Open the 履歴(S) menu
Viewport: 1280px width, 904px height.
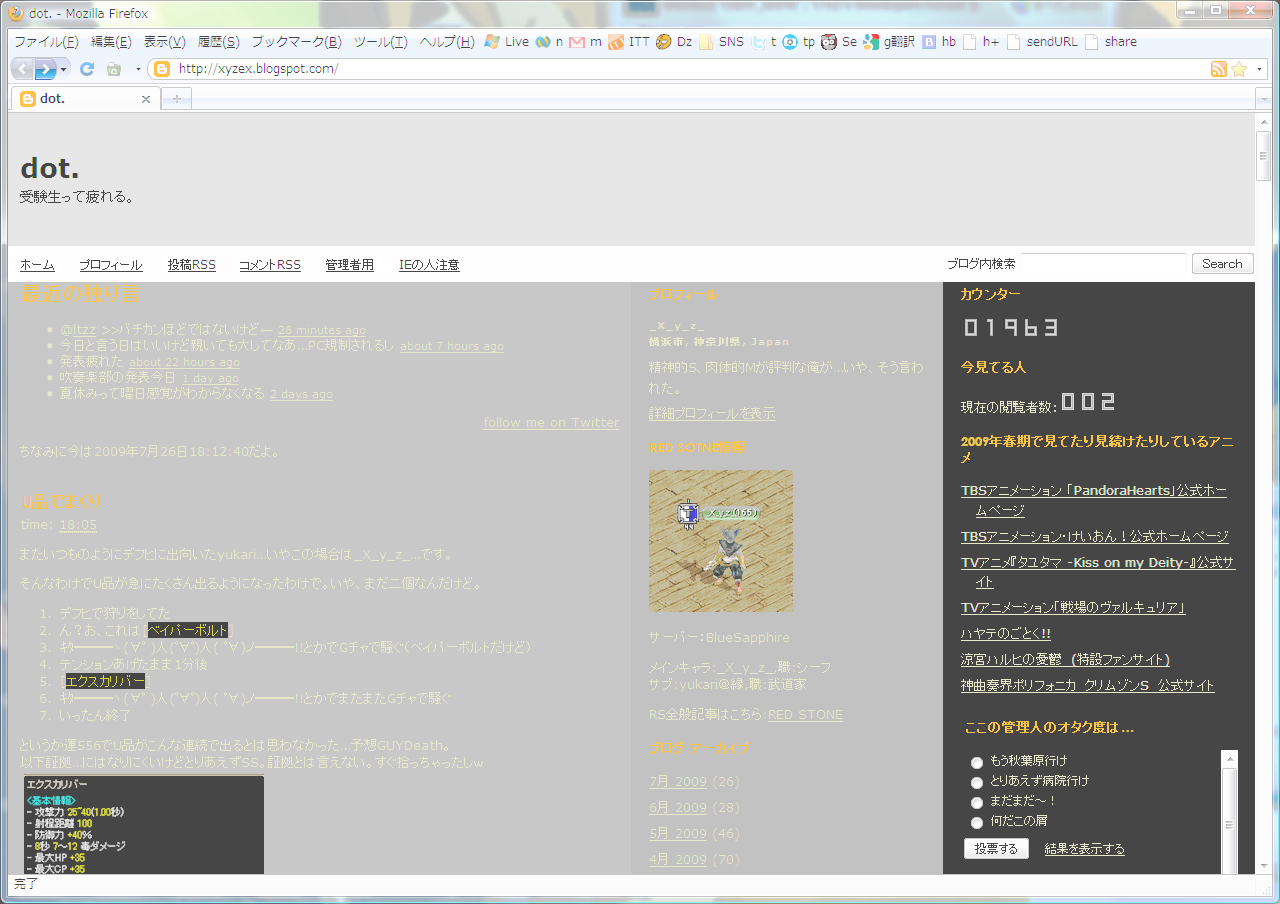[219, 42]
